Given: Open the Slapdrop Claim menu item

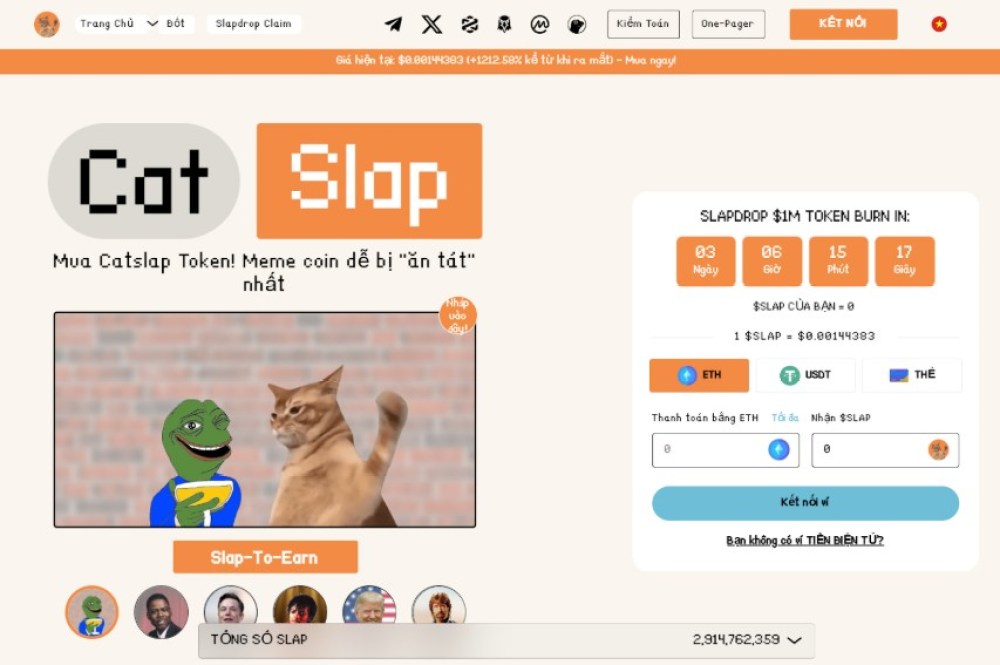Looking at the screenshot, I should (x=253, y=24).
